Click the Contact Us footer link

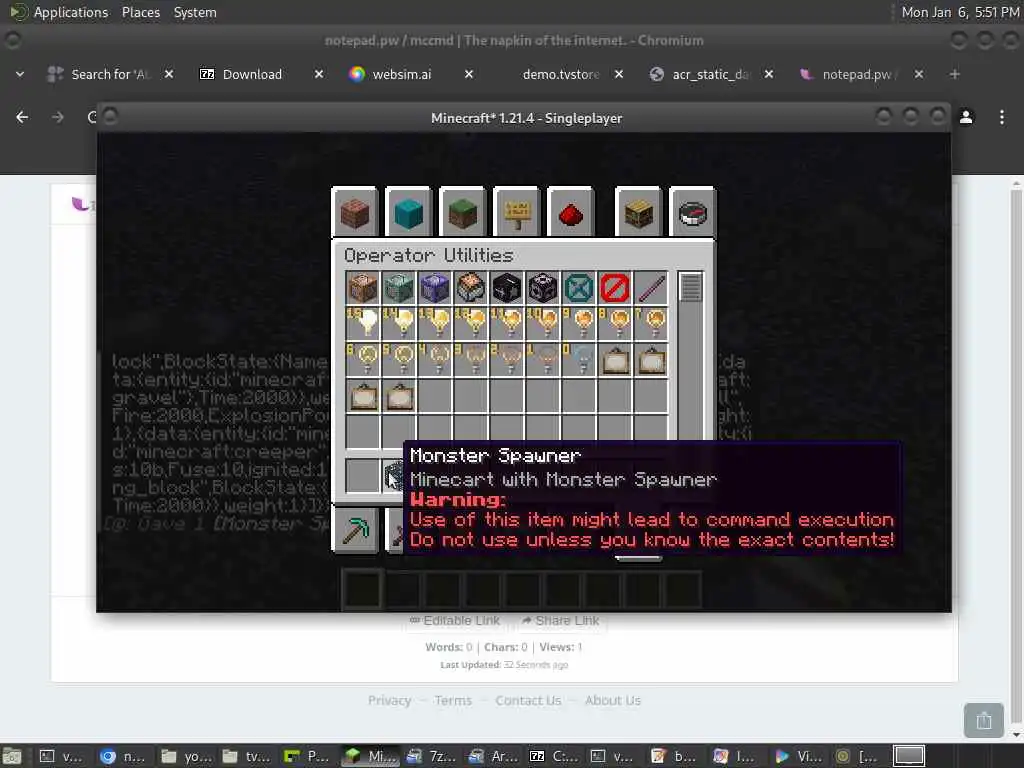[528, 701]
